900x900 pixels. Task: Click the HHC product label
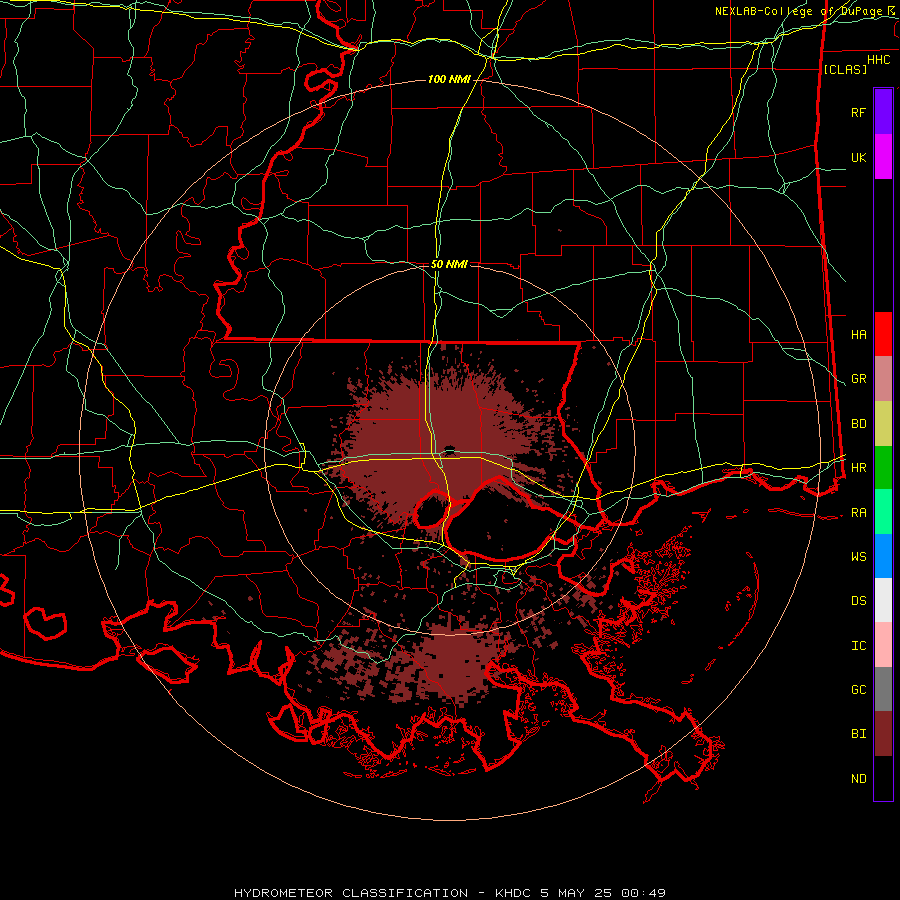pyautogui.click(x=878, y=60)
